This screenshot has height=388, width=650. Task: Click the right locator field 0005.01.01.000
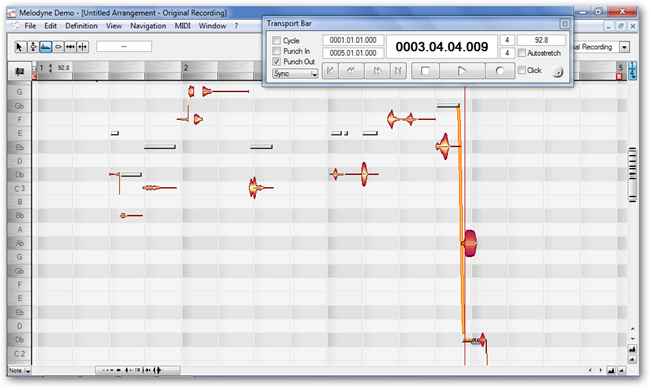coord(353,53)
